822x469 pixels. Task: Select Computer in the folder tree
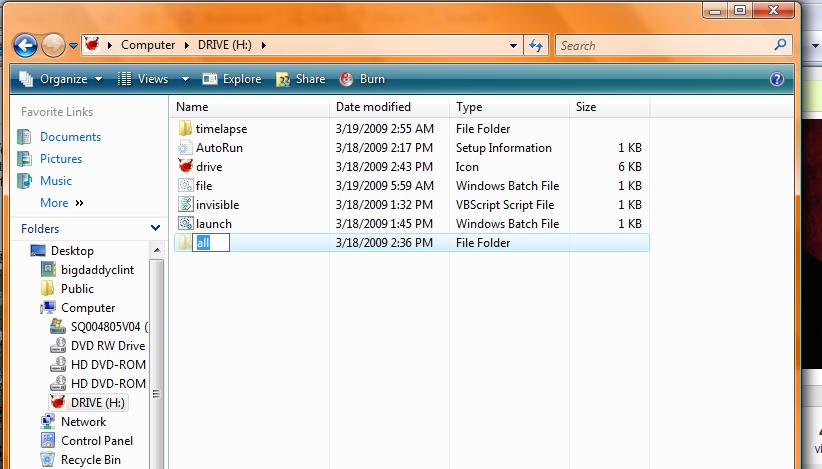point(88,308)
